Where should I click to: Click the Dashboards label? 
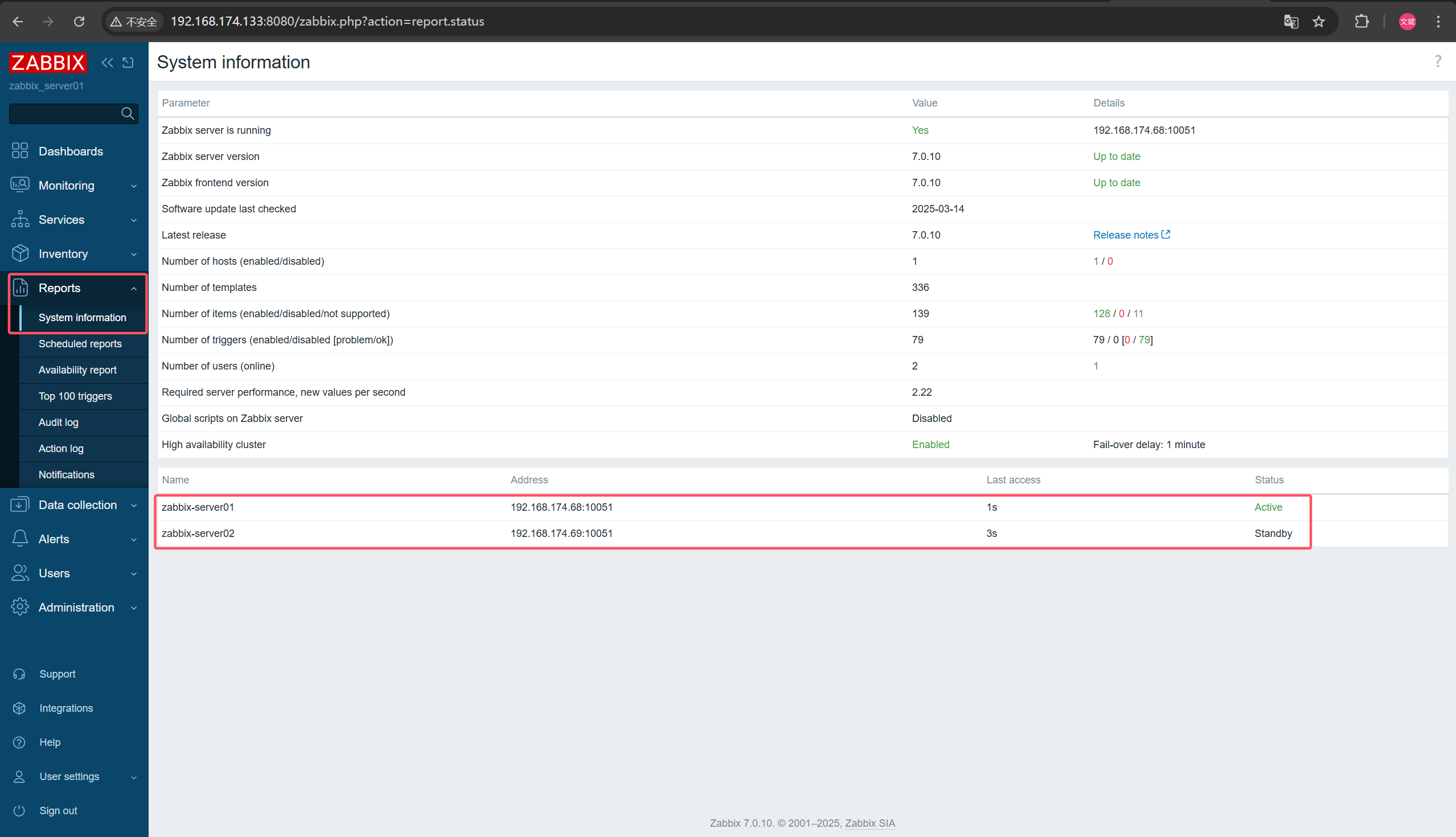point(71,151)
